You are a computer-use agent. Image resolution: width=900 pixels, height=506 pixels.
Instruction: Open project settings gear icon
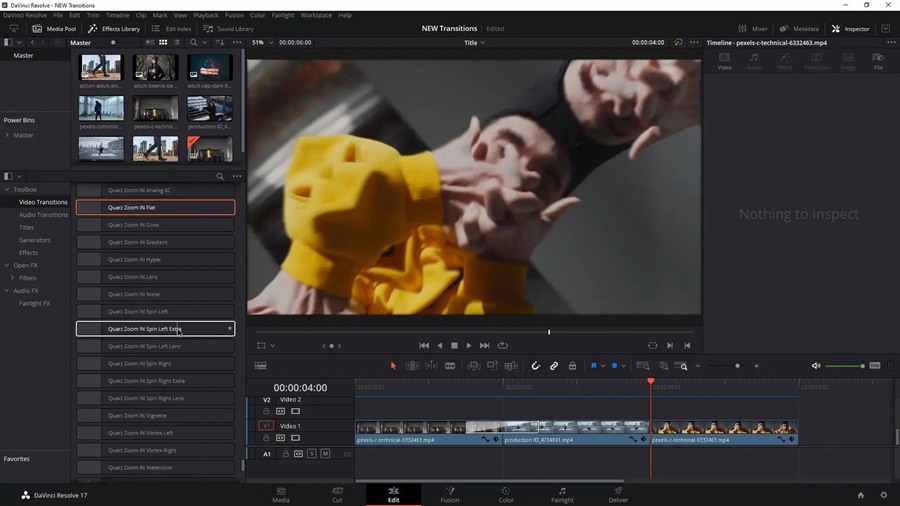[883, 495]
